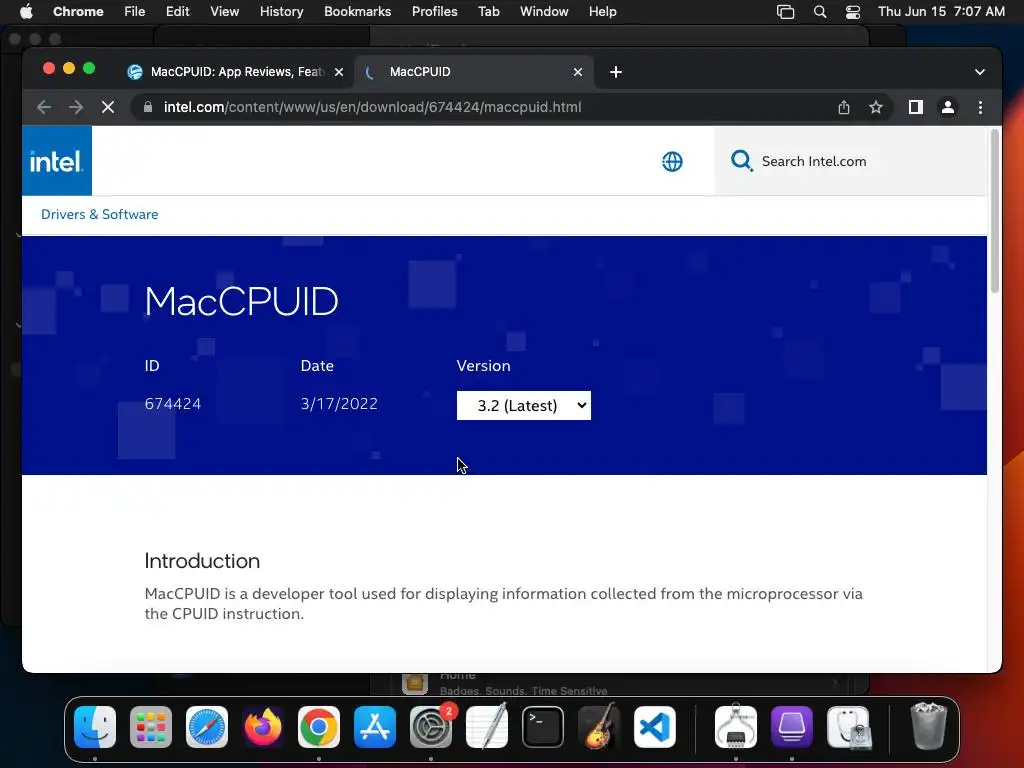Viewport: 1024px width, 768px height.
Task: Close the MacCPUID tab
Action: (x=577, y=72)
